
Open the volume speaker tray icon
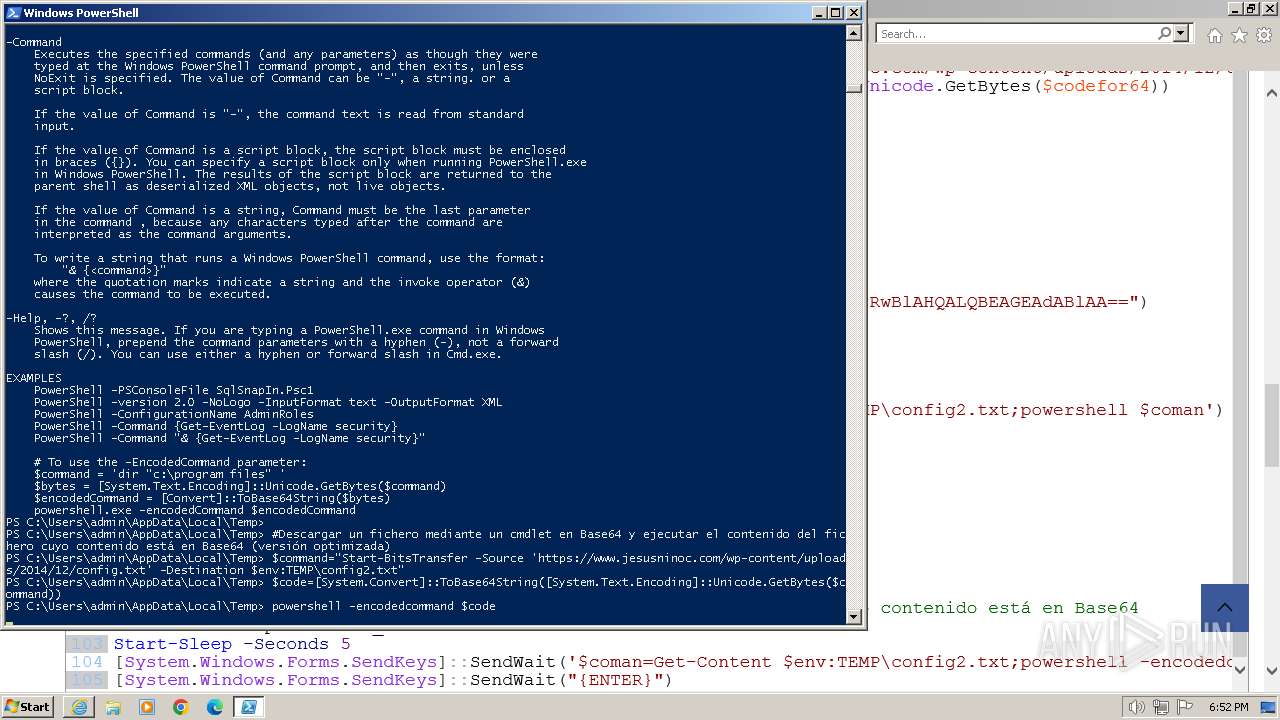(x=1136, y=707)
